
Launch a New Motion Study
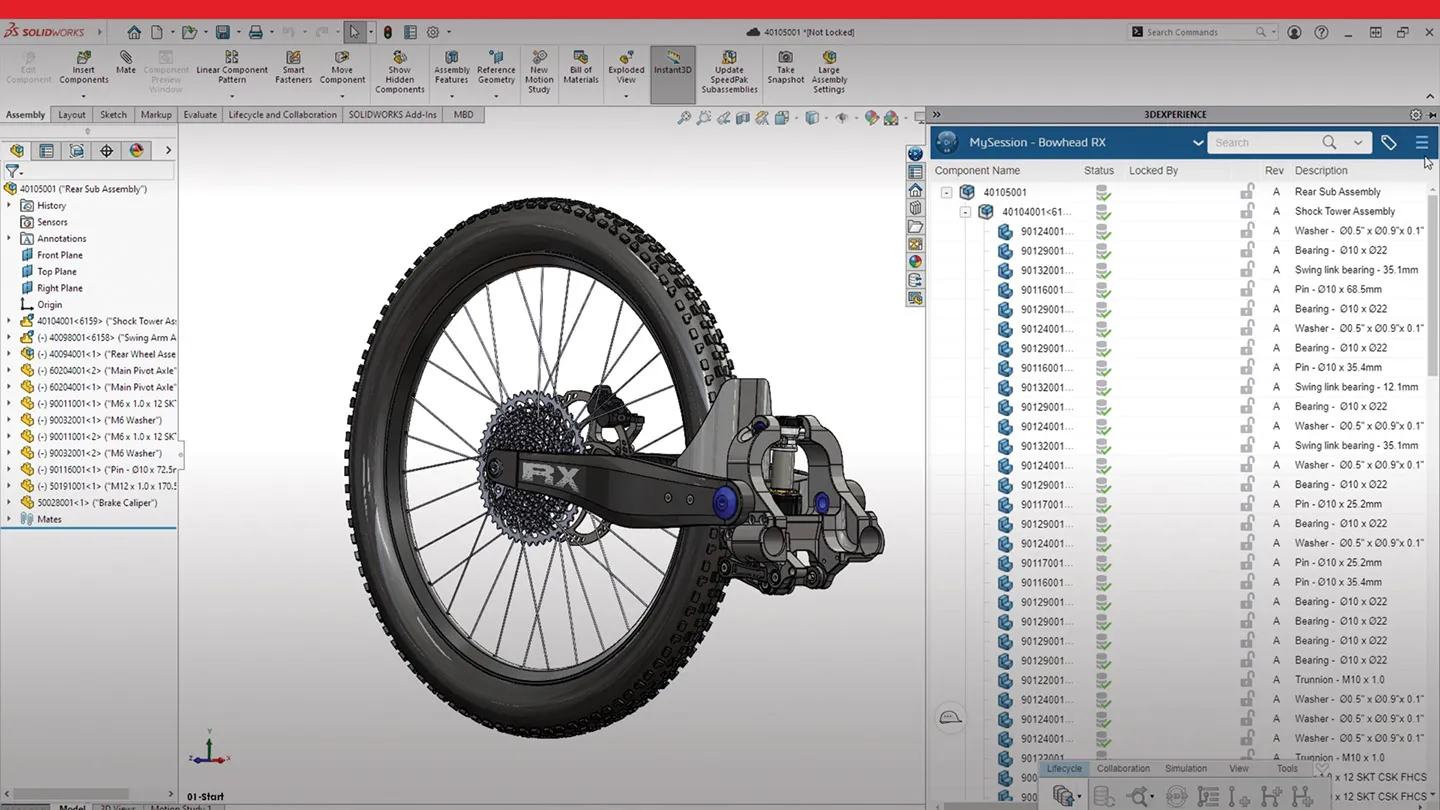point(539,66)
